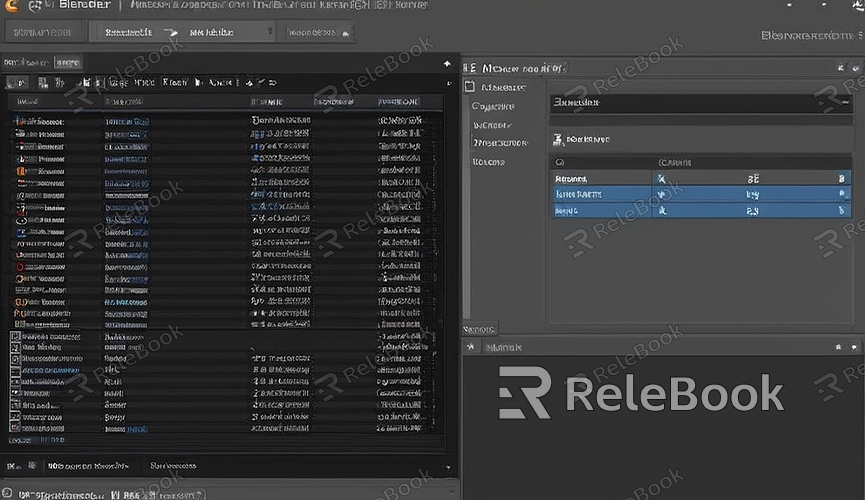Select the highlighted tab above the list panel
The height and width of the screenshot is (500, 865).
coord(68,62)
